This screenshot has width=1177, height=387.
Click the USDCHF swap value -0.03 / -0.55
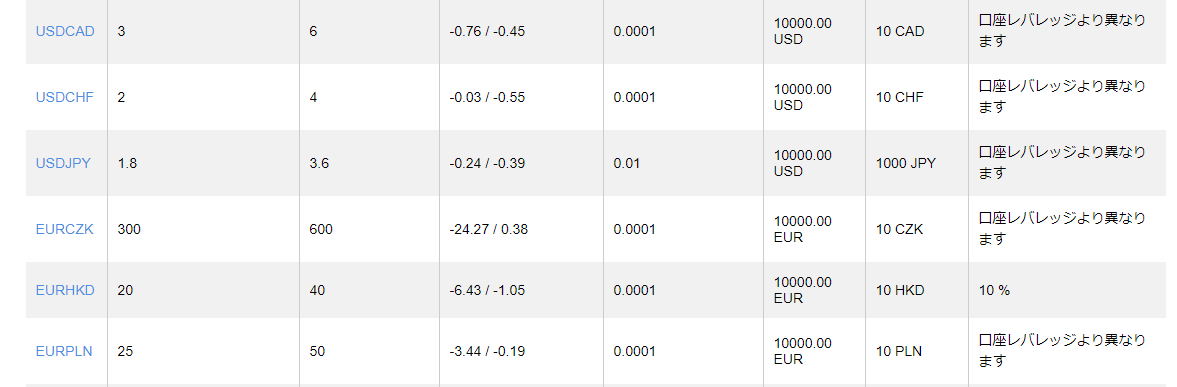point(487,98)
